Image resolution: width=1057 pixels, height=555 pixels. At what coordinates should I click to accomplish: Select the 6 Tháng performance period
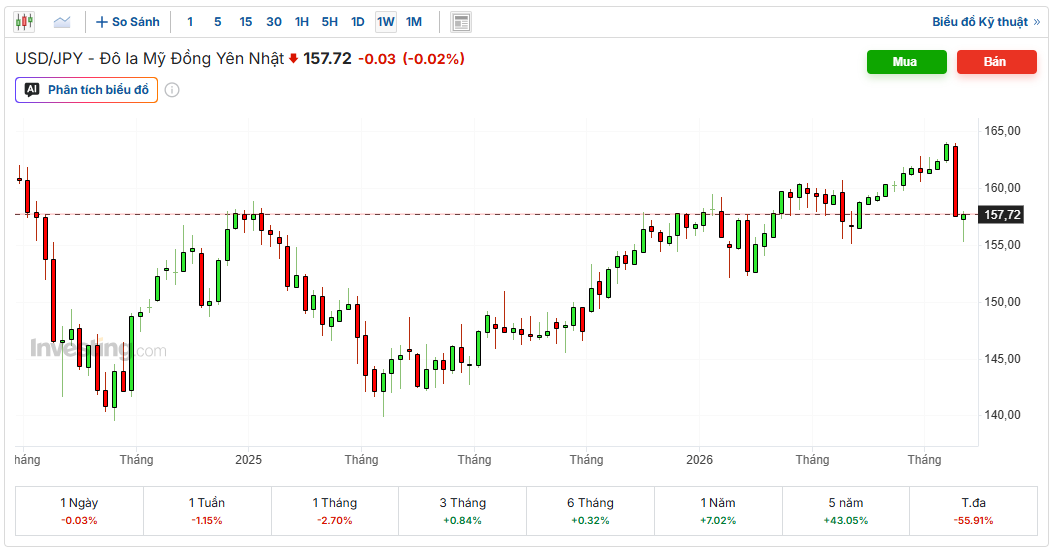pos(591,511)
